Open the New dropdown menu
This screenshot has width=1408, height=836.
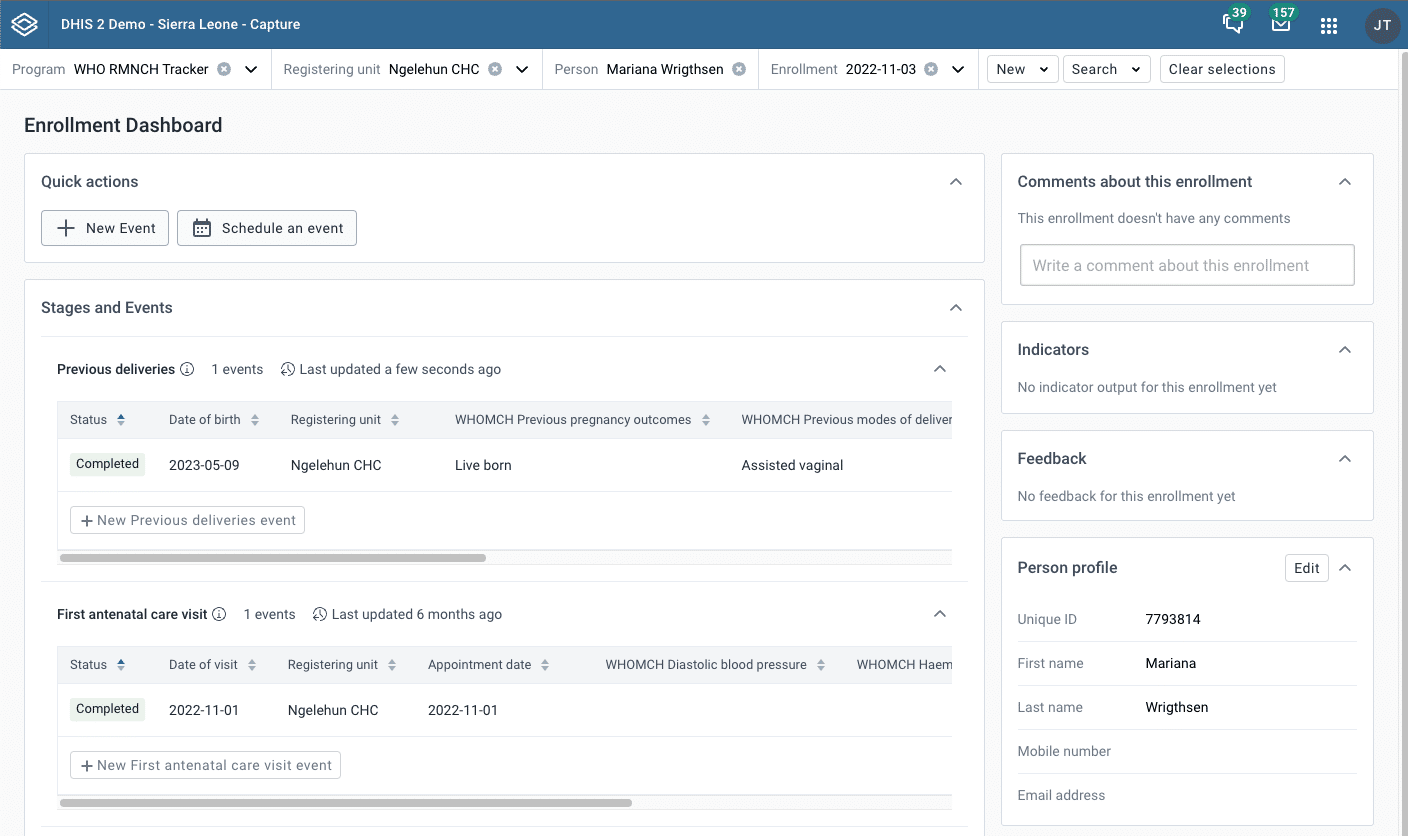click(x=1023, y=69)
